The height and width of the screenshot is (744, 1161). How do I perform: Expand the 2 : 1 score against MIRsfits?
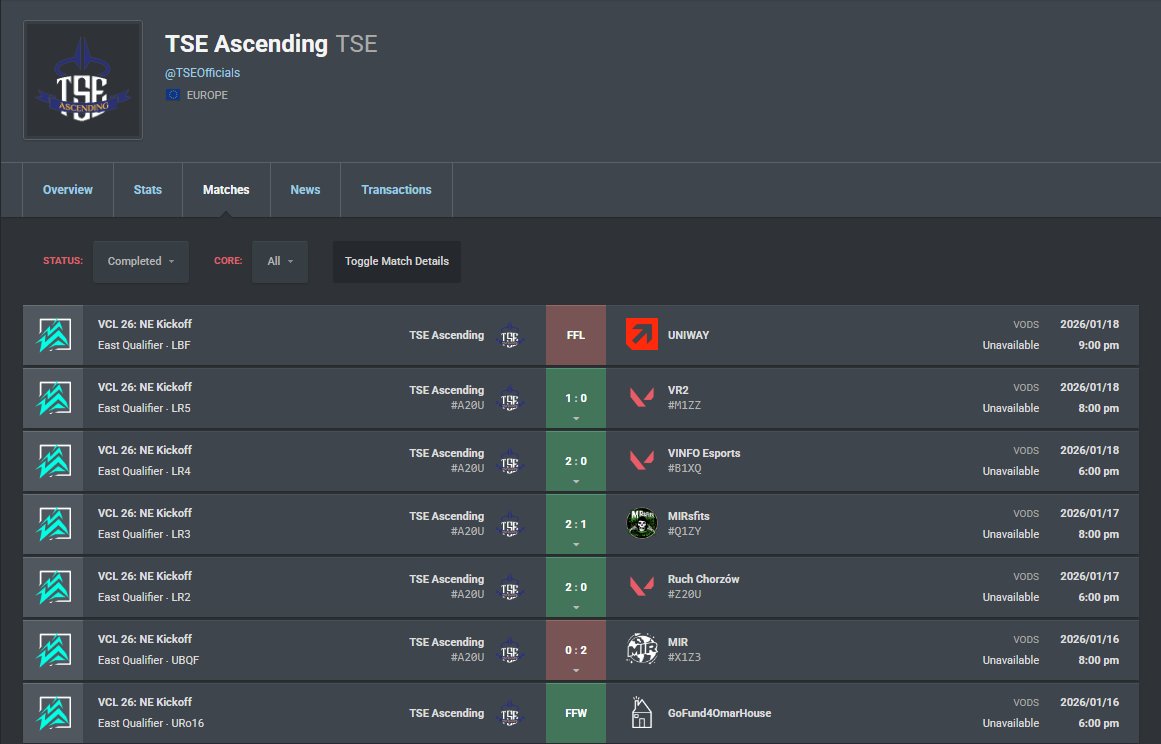click(576, 524)
